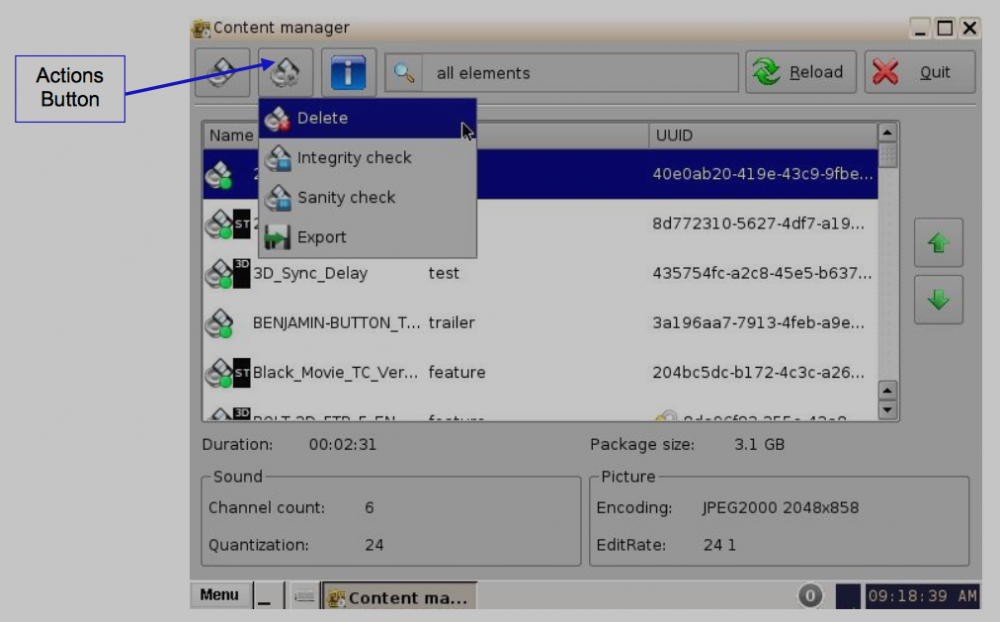Open the taskbar Menu button
Viewport: 1000px width, 622px height.
click(x=219, y=595)
